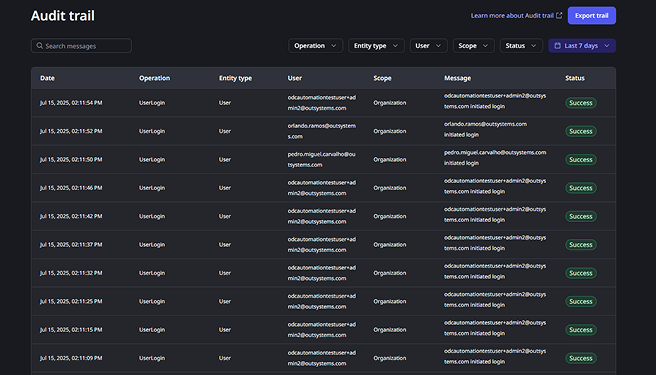Viewport: 656px width, 375px height.
Task: Click the chevron arrow on Status filter
Action: [x=533, y=46]
